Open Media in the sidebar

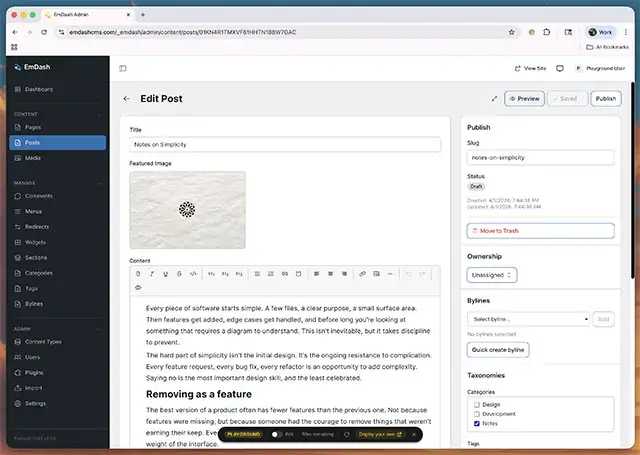coord(58,158)
